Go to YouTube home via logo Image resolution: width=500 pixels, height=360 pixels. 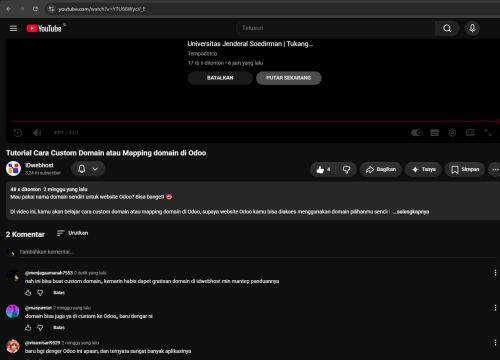44,29
